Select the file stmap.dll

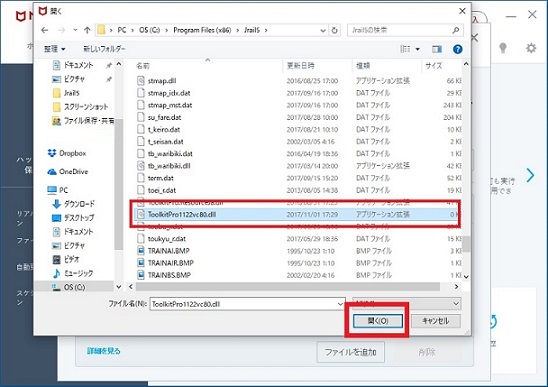pyautogui.click(x=161, y=81)
